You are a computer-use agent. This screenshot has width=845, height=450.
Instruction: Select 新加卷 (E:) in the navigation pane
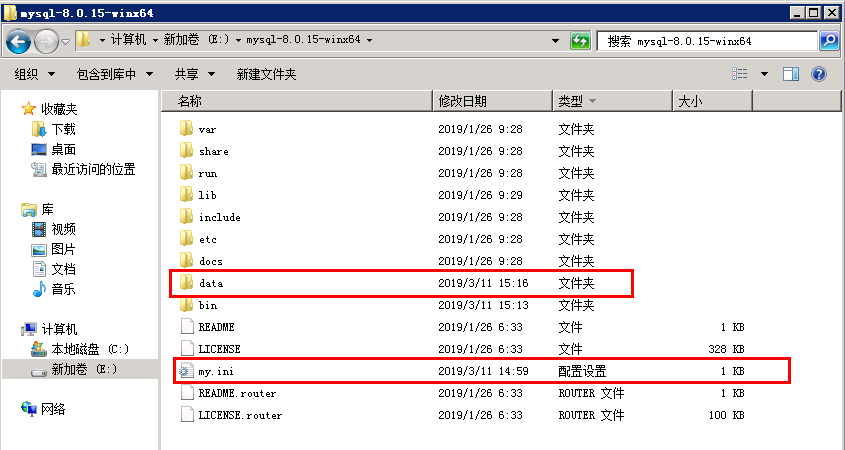tap(85, 369)
